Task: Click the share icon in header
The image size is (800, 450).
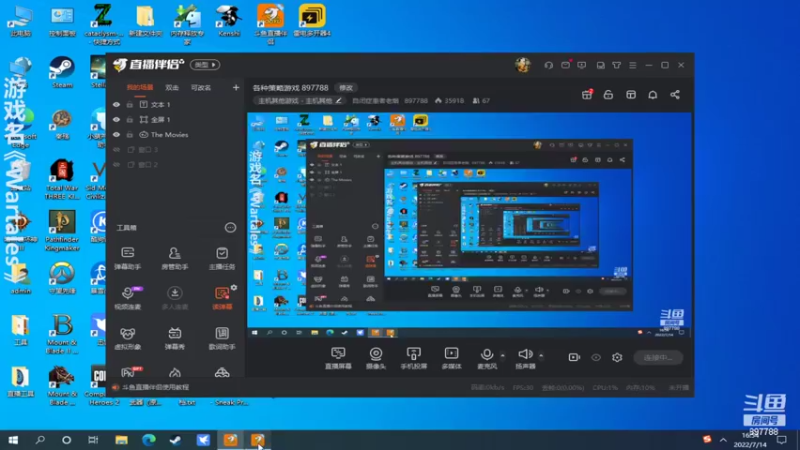Action: click(675, 94)
